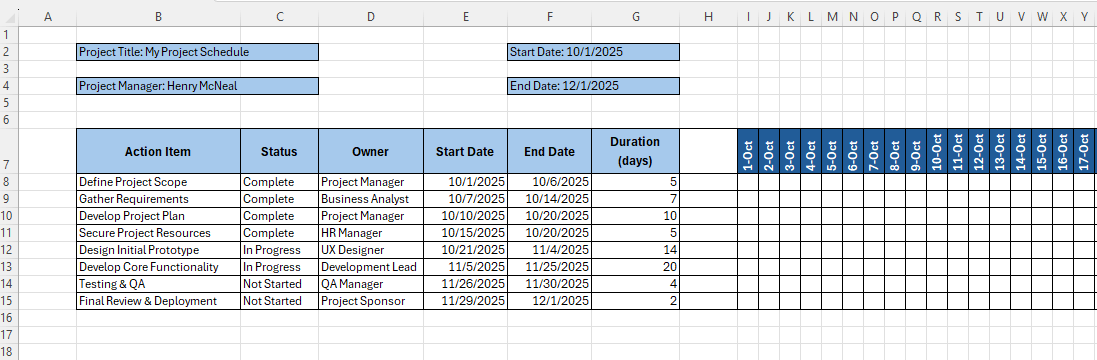Click the Action Item column heading cell

pyautogui.click(x=158, y=151)
